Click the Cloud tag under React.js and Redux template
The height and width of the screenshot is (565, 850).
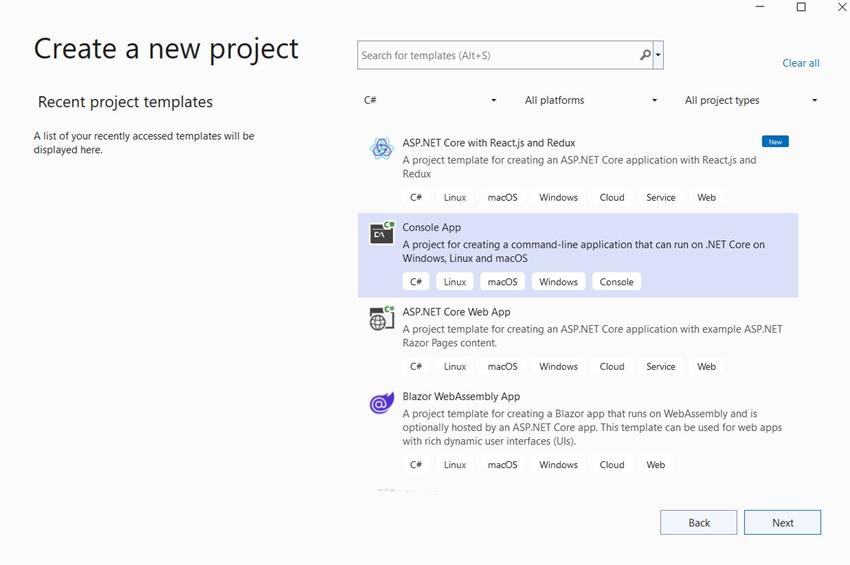(612, 197)
